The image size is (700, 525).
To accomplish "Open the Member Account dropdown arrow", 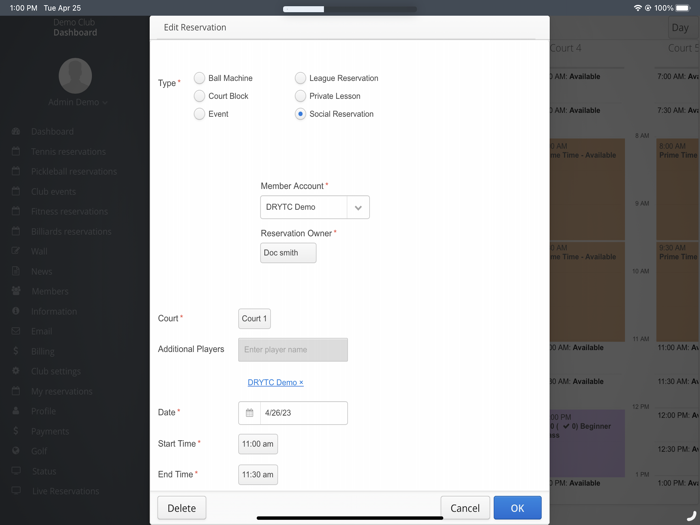I will coord(358,207).
